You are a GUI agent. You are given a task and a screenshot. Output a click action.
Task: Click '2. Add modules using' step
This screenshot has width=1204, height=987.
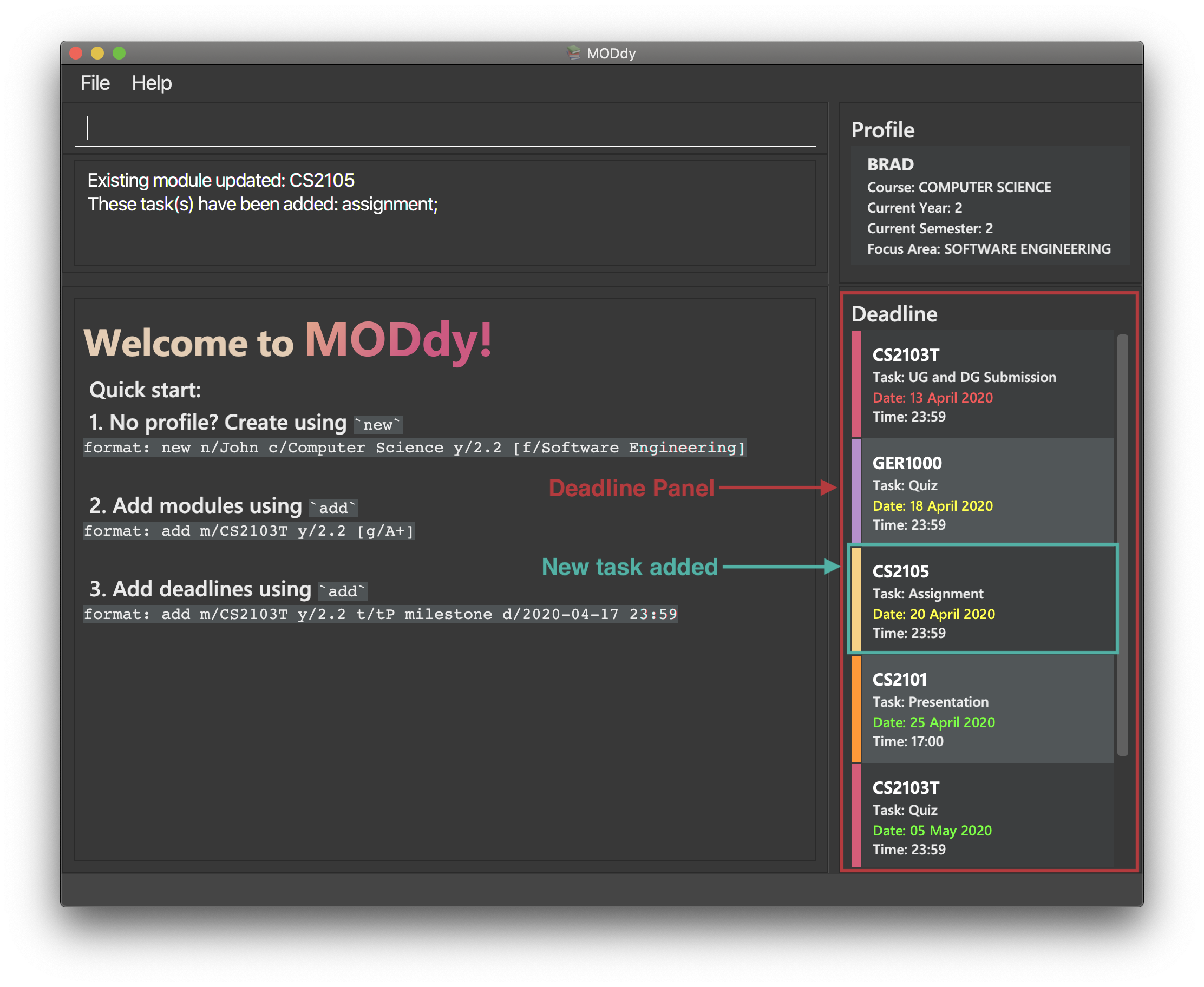[x=195, y=505]
